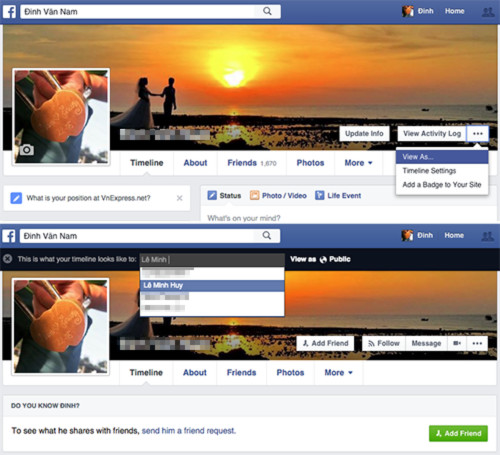Screen dimensions: 500x455
Task: Click View Activity Log button
Action: [432, 134]
